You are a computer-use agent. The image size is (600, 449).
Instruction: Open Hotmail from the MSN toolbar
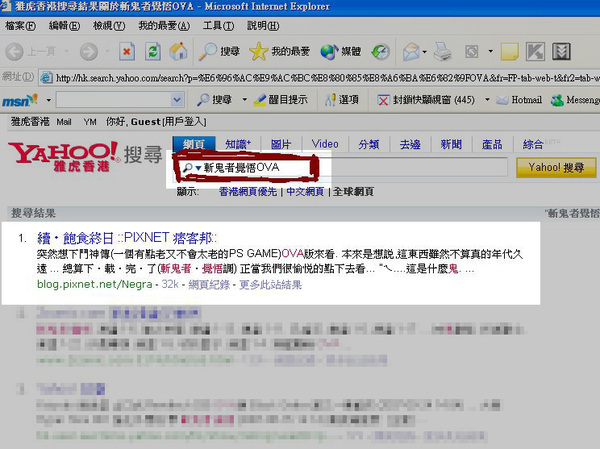click(519, 100)
